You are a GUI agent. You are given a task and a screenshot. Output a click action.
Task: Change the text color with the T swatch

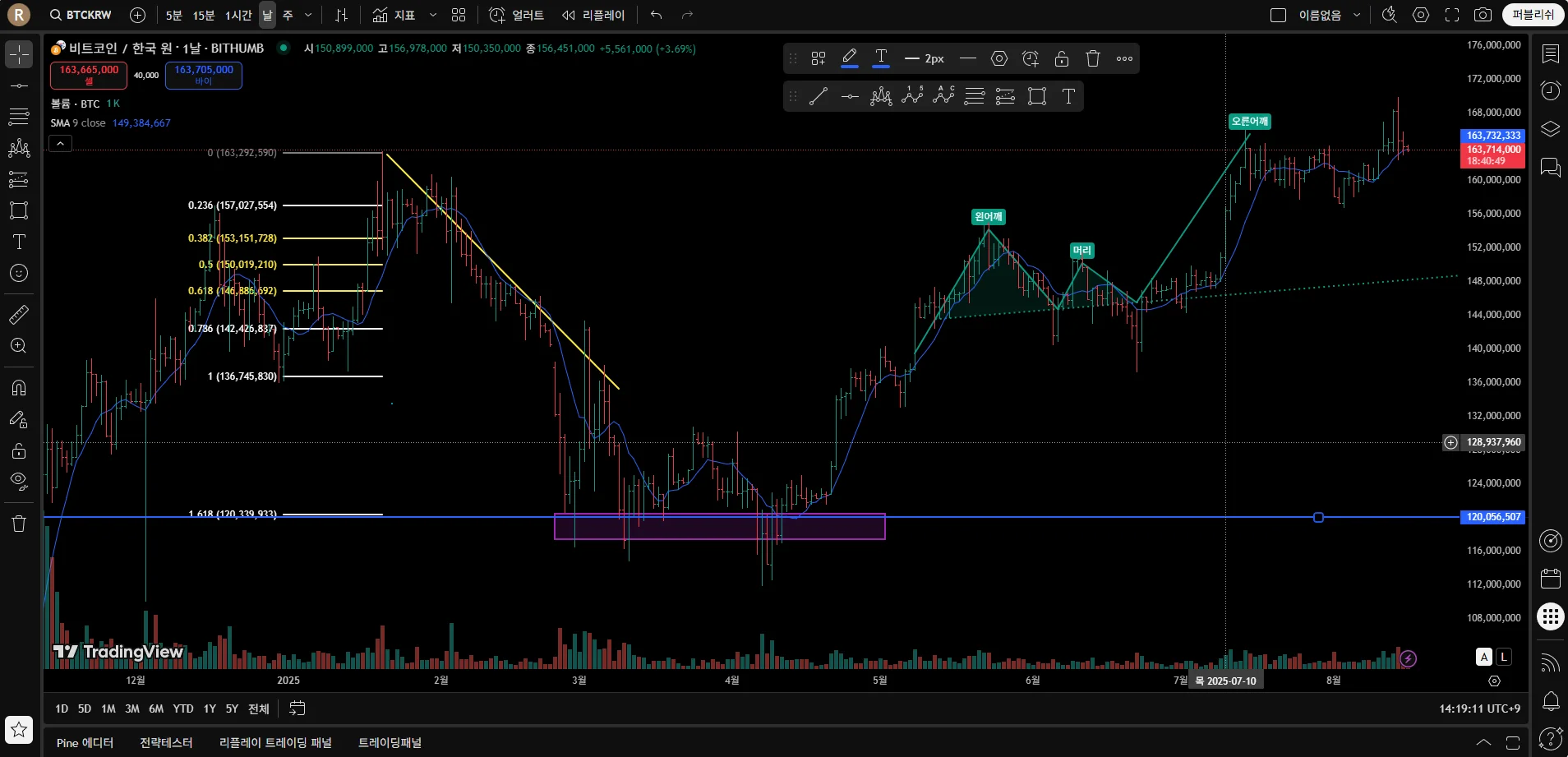coord(881,58)
